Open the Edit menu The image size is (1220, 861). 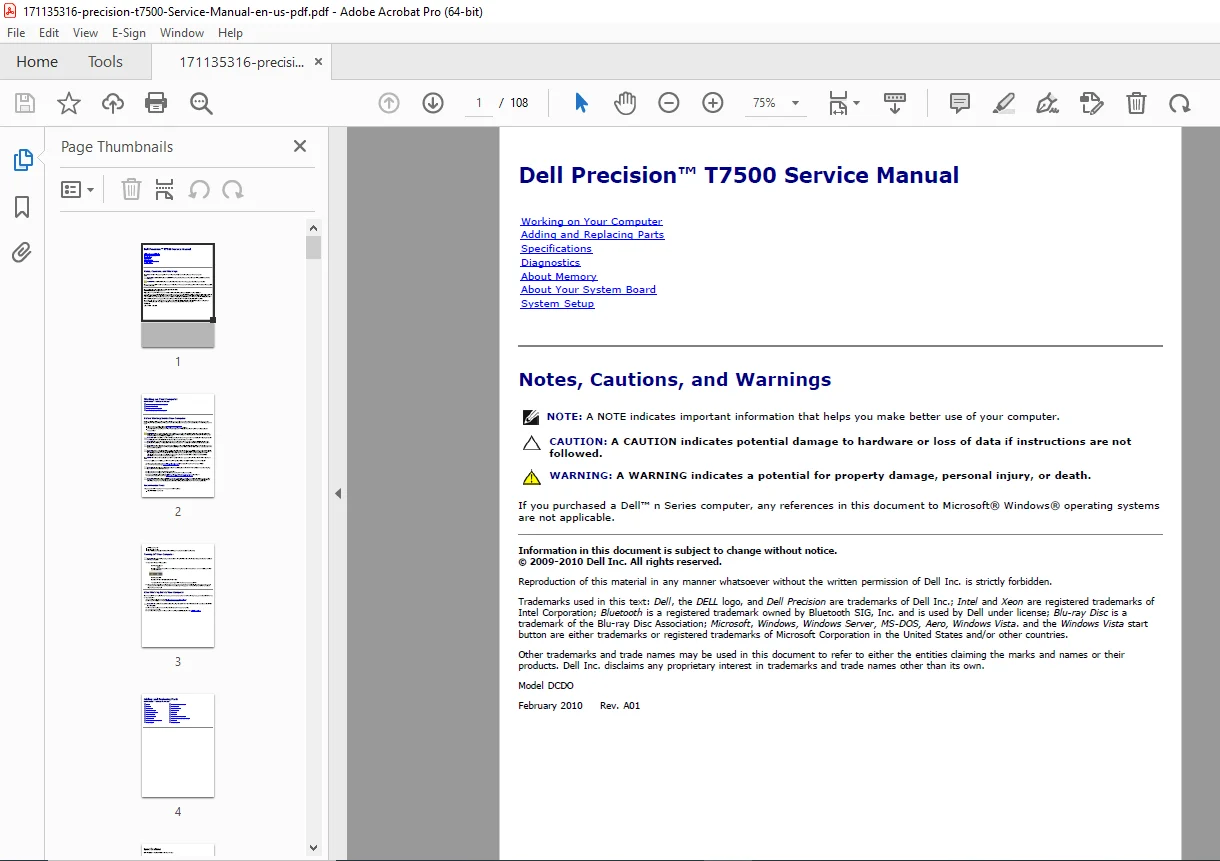point(49,33)
